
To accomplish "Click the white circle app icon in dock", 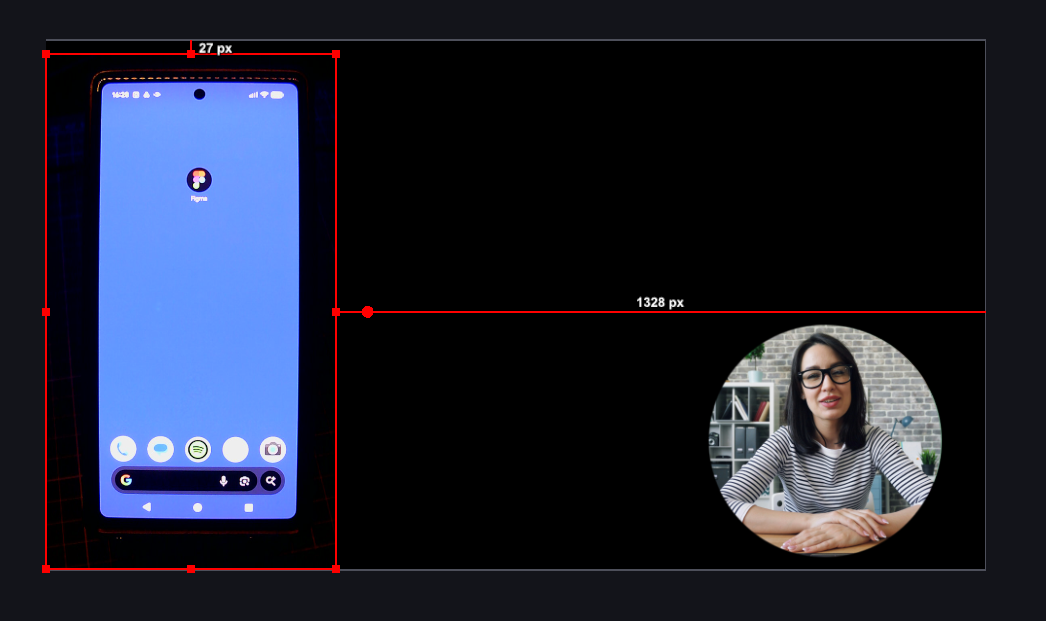I will (235, 450).
